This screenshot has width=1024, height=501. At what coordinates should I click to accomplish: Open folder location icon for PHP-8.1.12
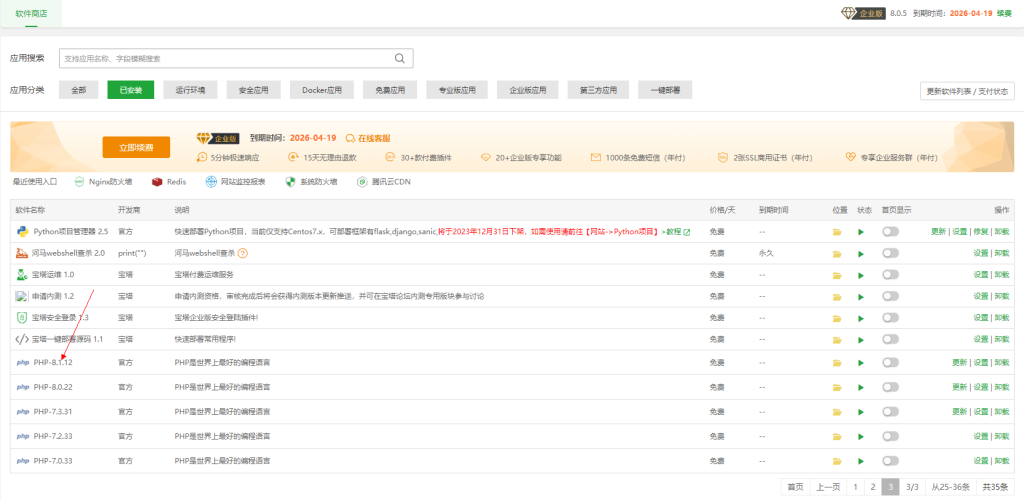(837, 363)
